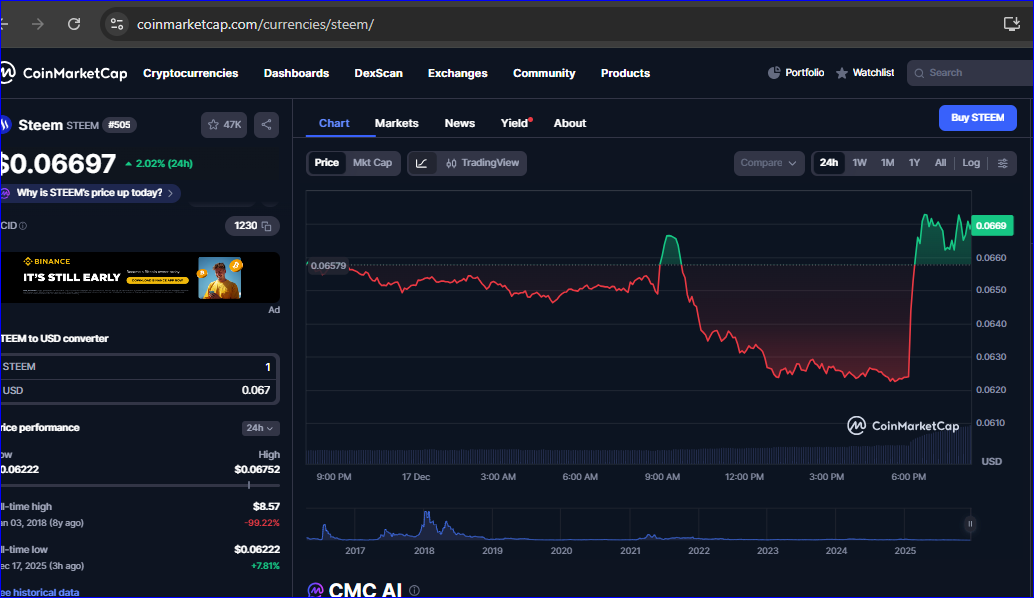The image size is (1034, 598).
Task: Reload the page with browser refresh icon
Action: click(74, 24)
